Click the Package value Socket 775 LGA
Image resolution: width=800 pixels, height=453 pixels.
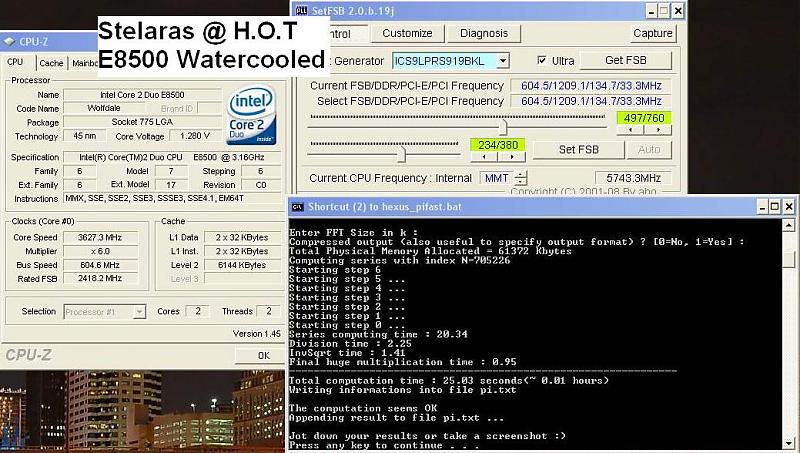pos(142,122)
